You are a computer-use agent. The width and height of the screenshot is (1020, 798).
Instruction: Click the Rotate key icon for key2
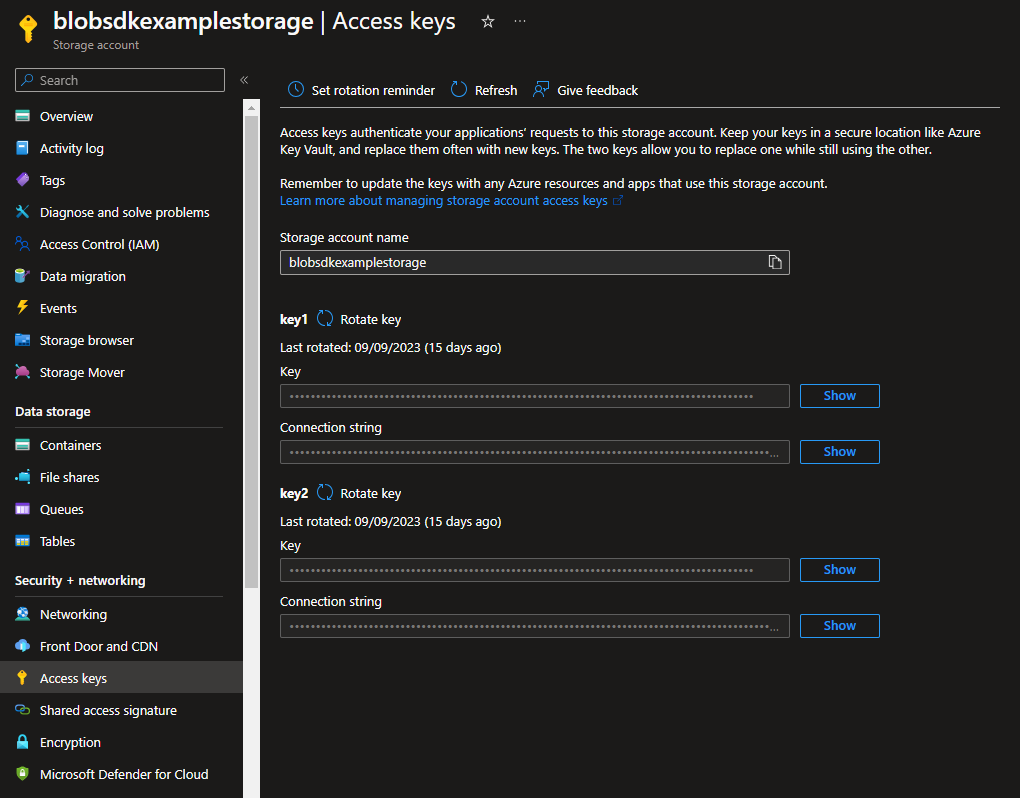[324, 493]
